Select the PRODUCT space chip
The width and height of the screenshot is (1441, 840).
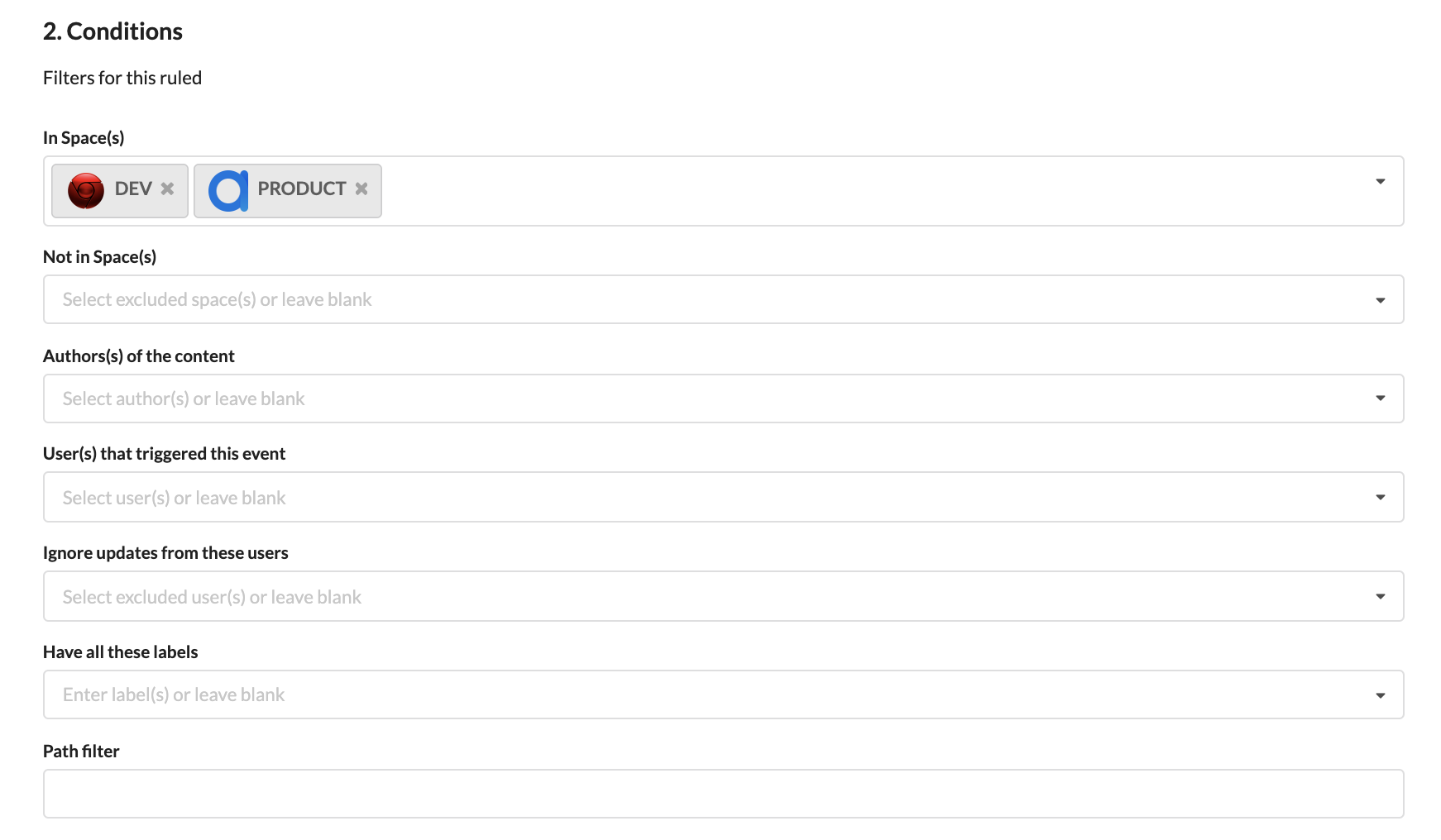click(x=300, y=189)
